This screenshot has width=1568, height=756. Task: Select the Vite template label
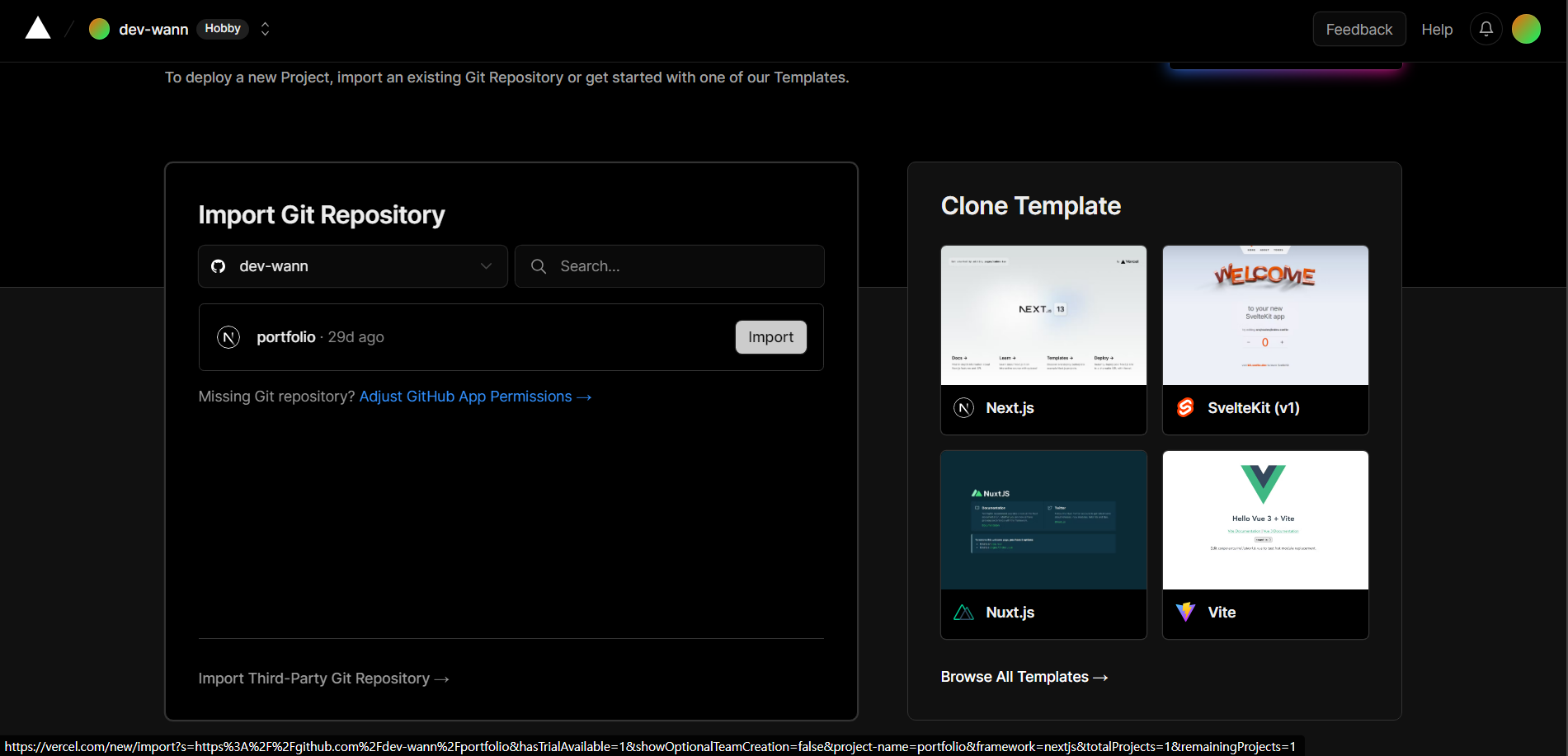1222,613
